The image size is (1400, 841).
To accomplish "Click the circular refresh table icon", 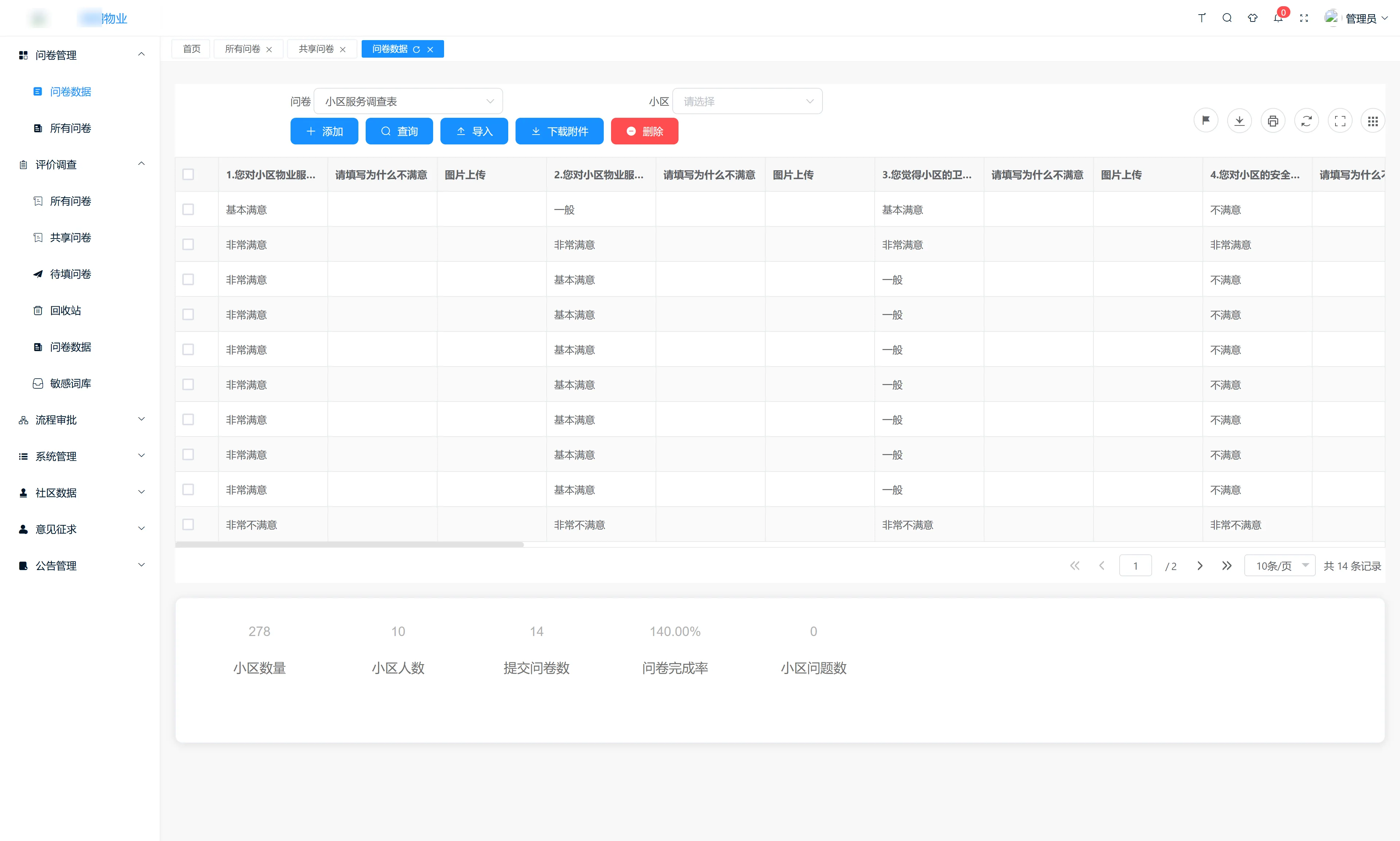I will [1306, 121].
